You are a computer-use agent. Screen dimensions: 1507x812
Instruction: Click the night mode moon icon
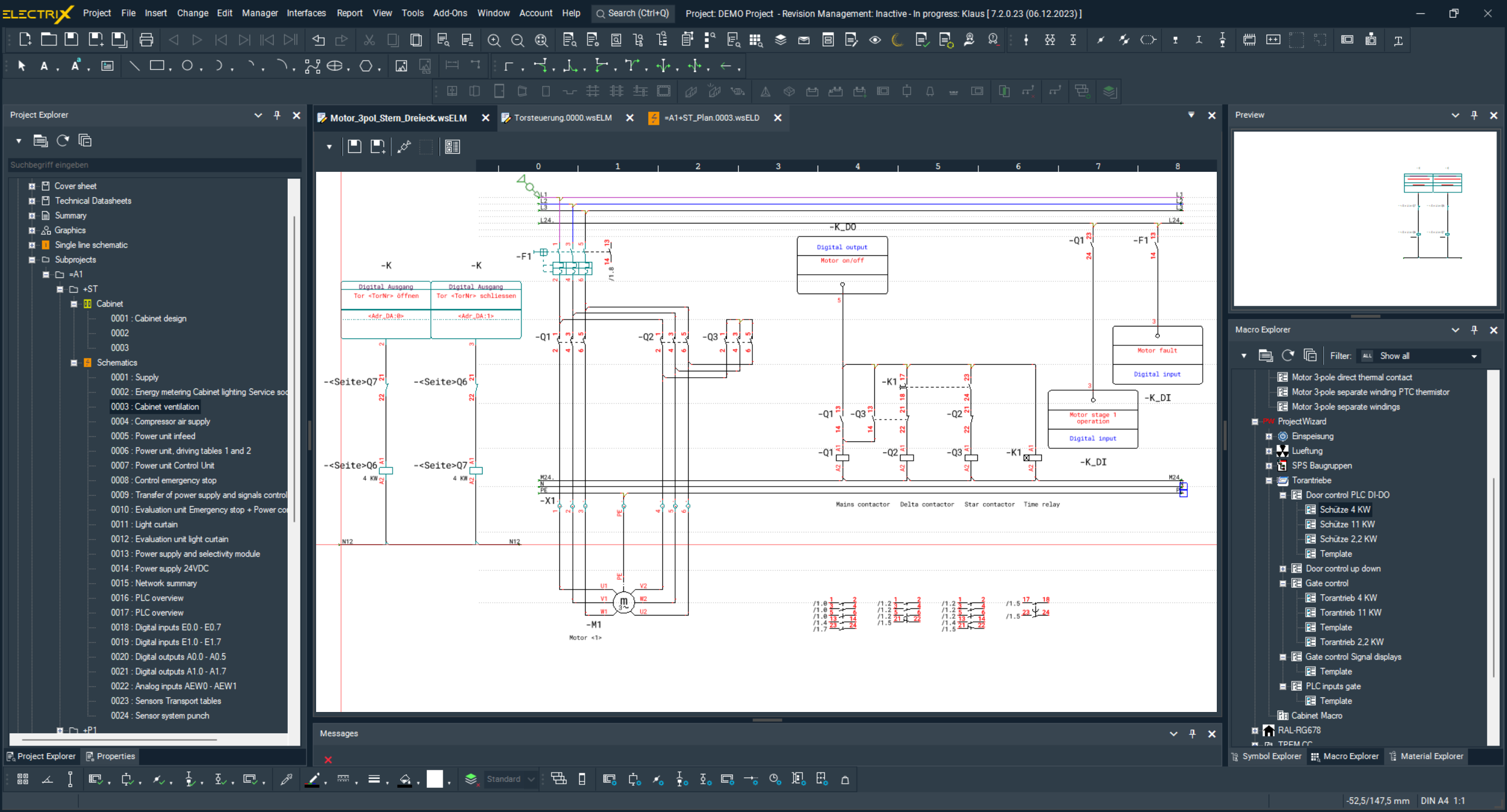[897, 40]
